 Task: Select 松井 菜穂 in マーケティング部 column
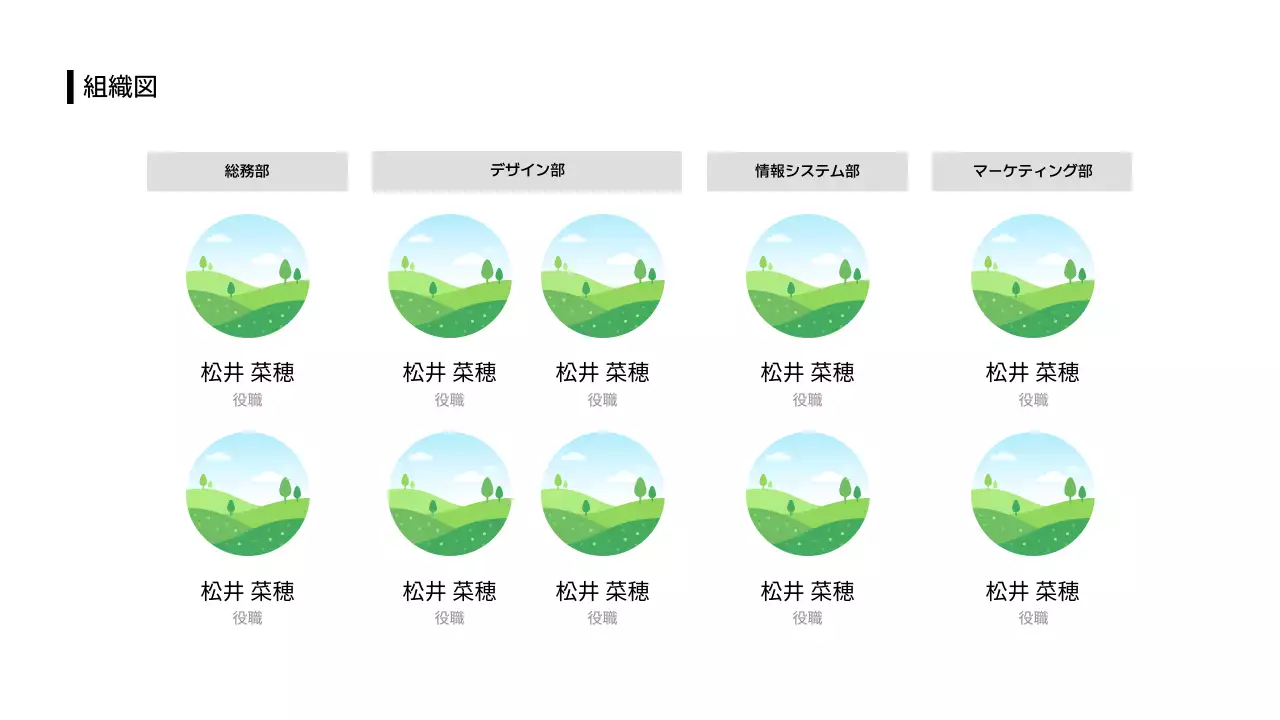tap(1032, 372)
